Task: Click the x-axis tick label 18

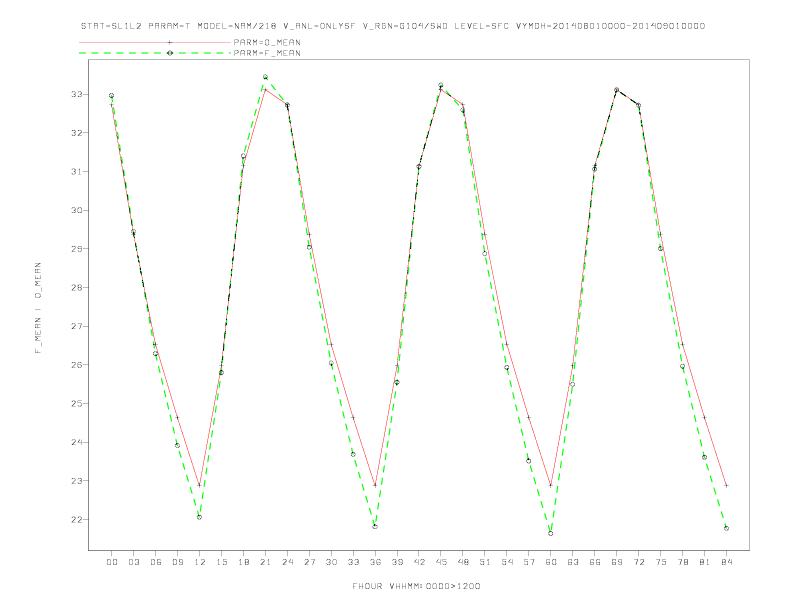Action: (243, 562)
